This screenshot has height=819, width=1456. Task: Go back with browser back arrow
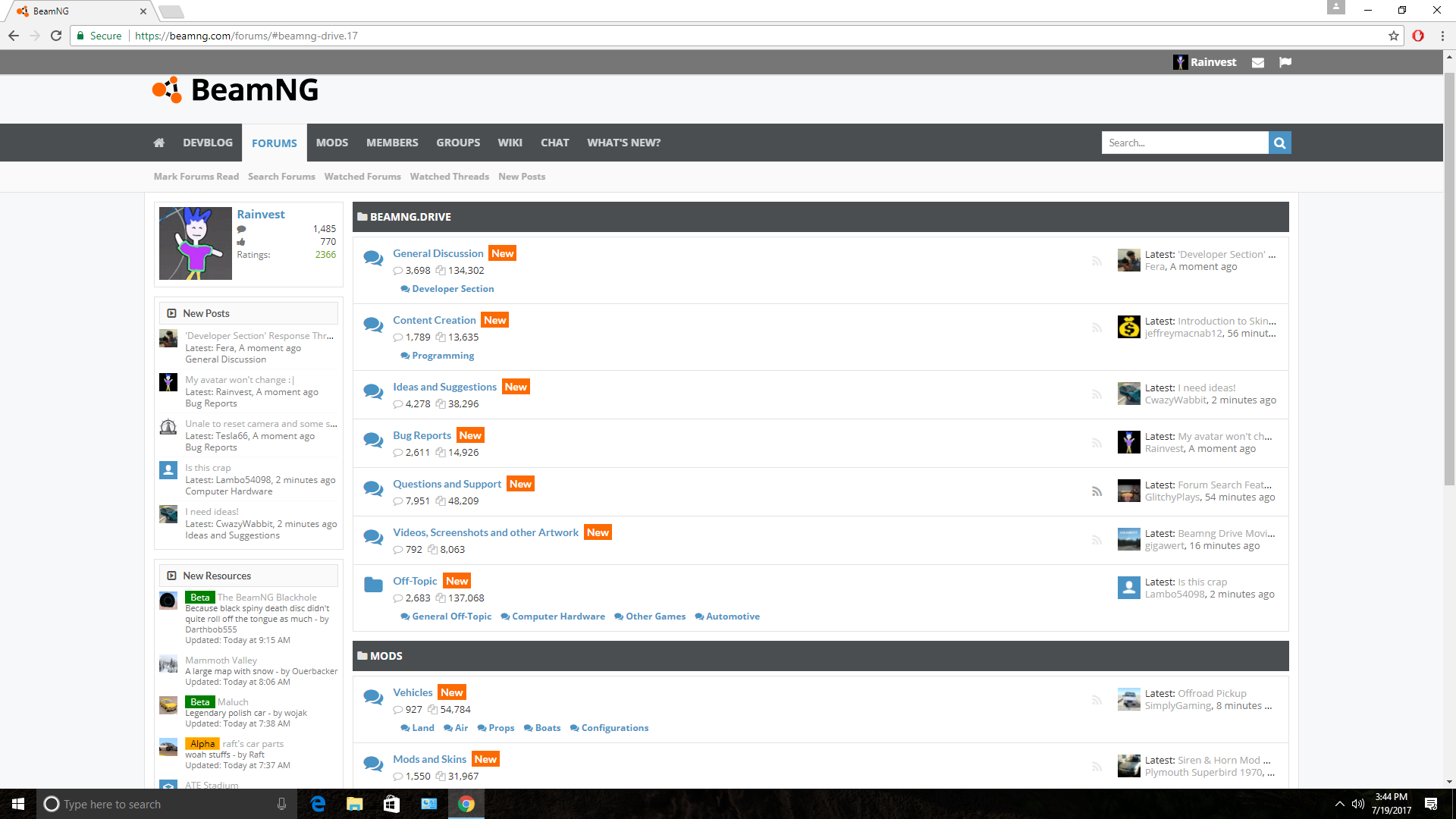point(14,36)
